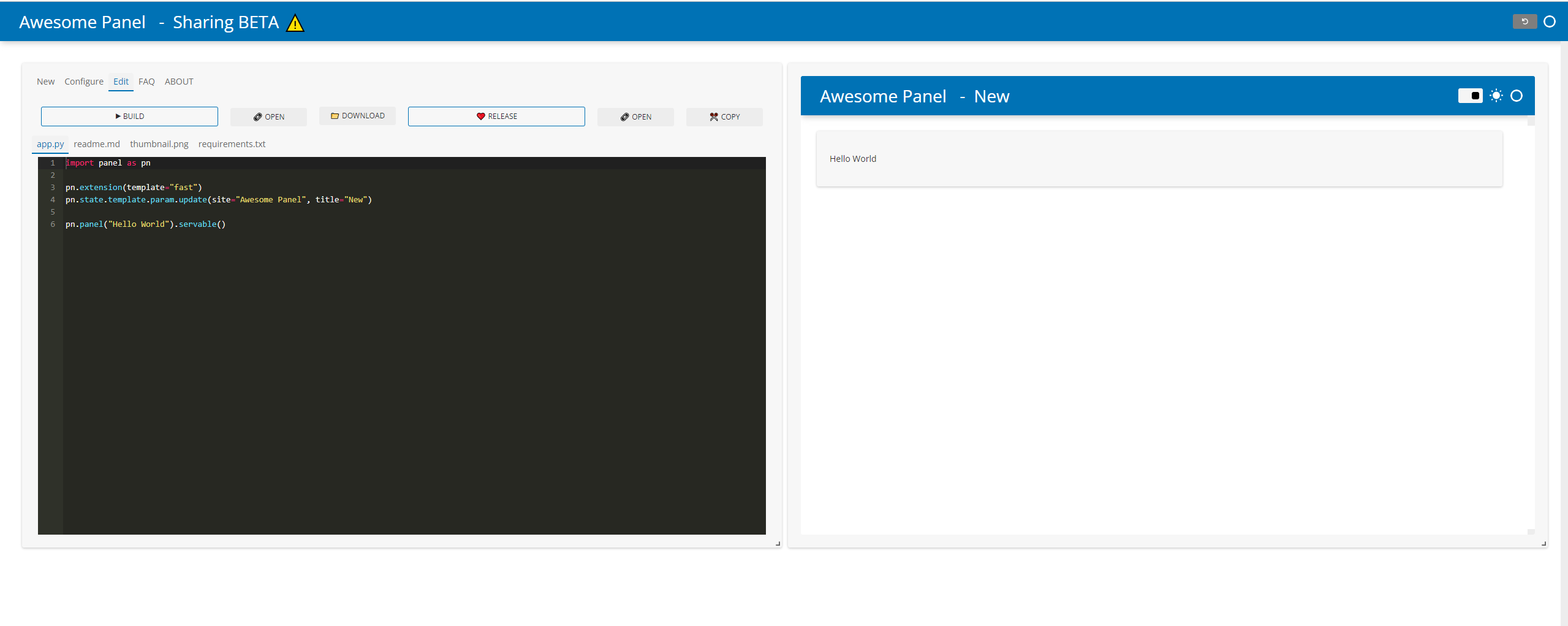Open the thumbnail.png file tab
Viewport: 1568px width, 626px height.
159,143
